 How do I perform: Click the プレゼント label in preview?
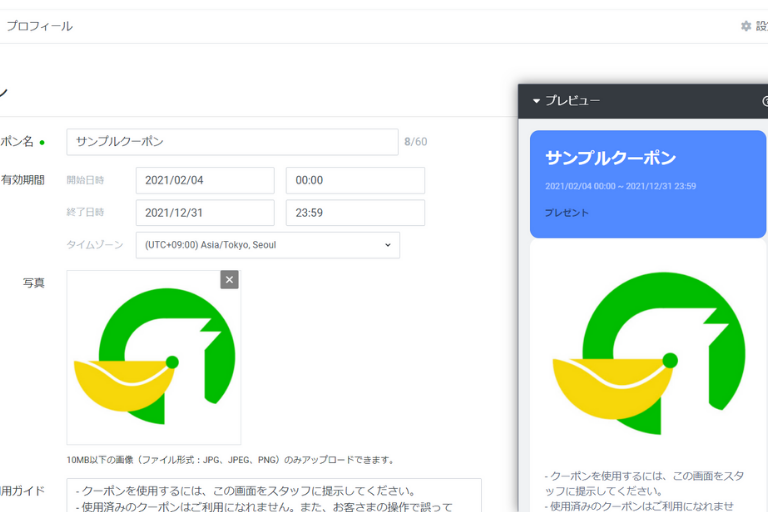tap(567, 213)
